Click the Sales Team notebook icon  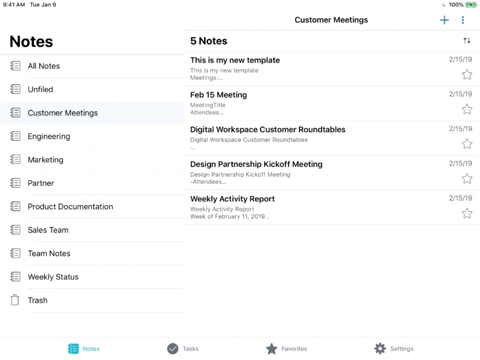coord(15,230)
